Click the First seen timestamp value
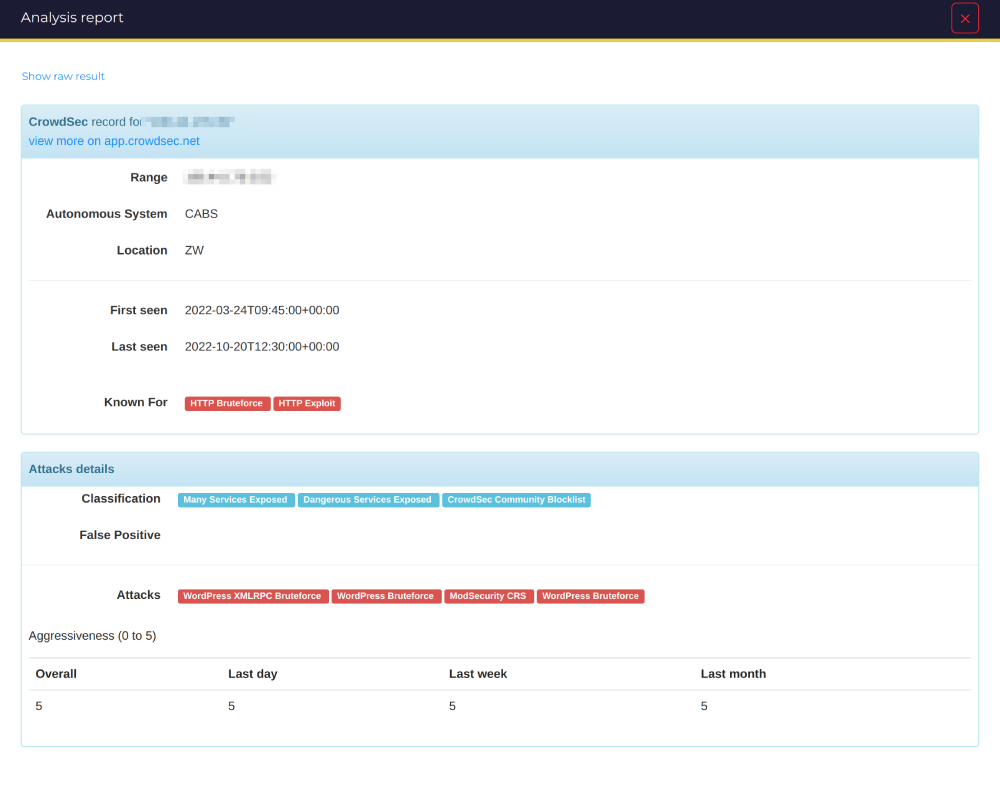This screenshot has height=789, width=1000. tap(262, 311)
